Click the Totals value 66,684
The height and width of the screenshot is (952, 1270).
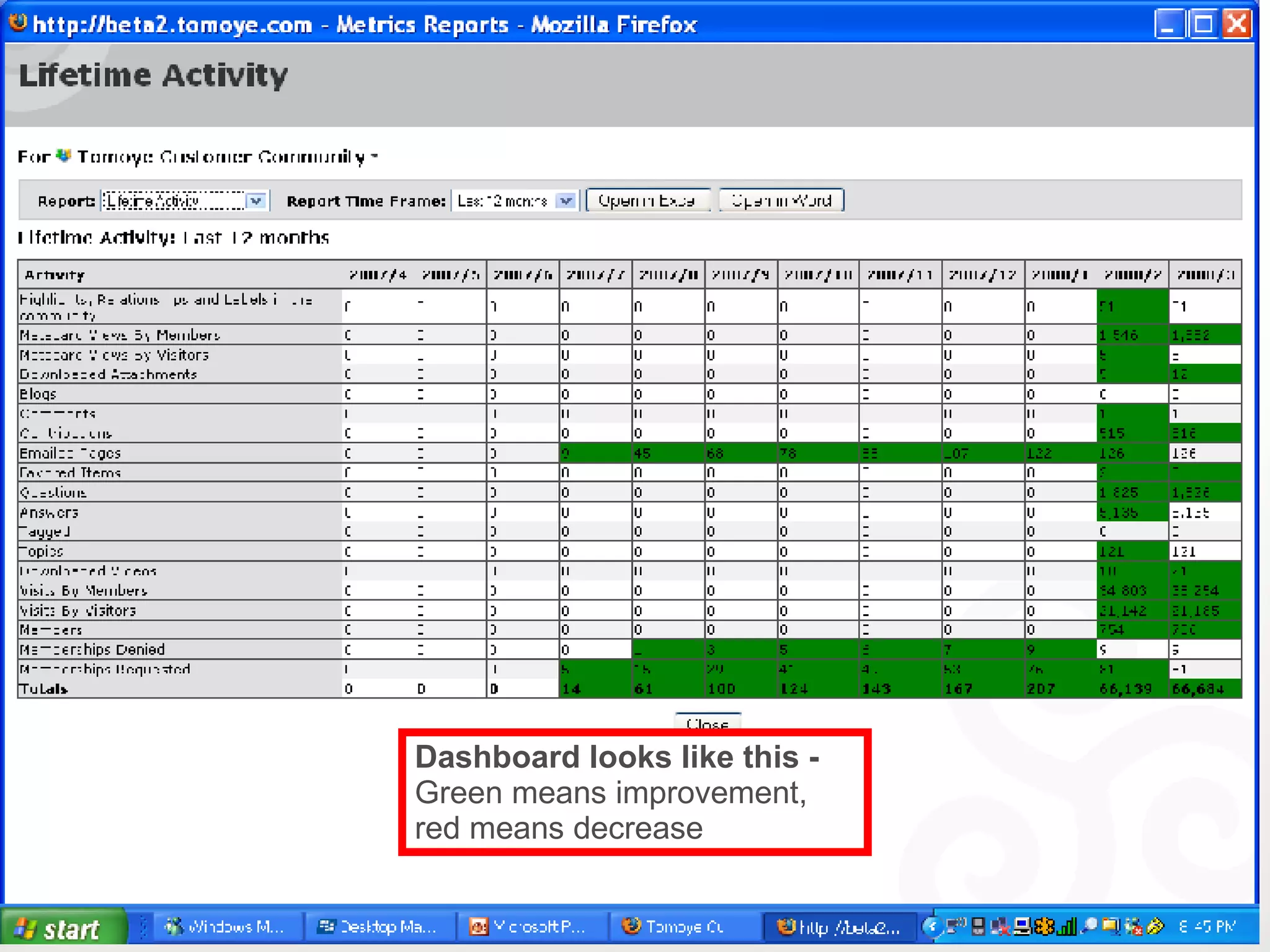click(x=1198, y=689)
